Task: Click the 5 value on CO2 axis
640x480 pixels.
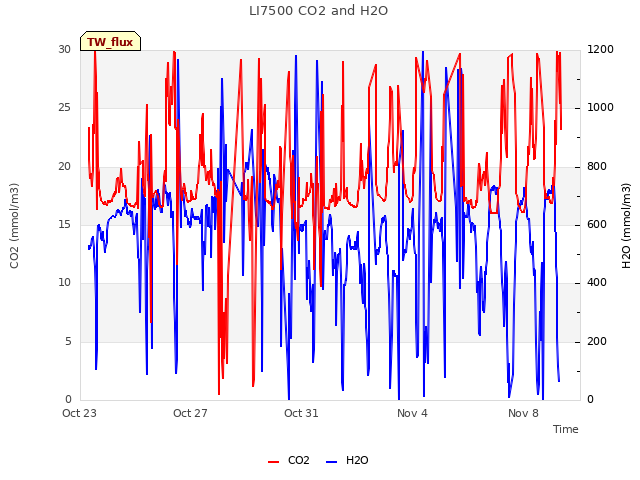Action: (68, 341)
